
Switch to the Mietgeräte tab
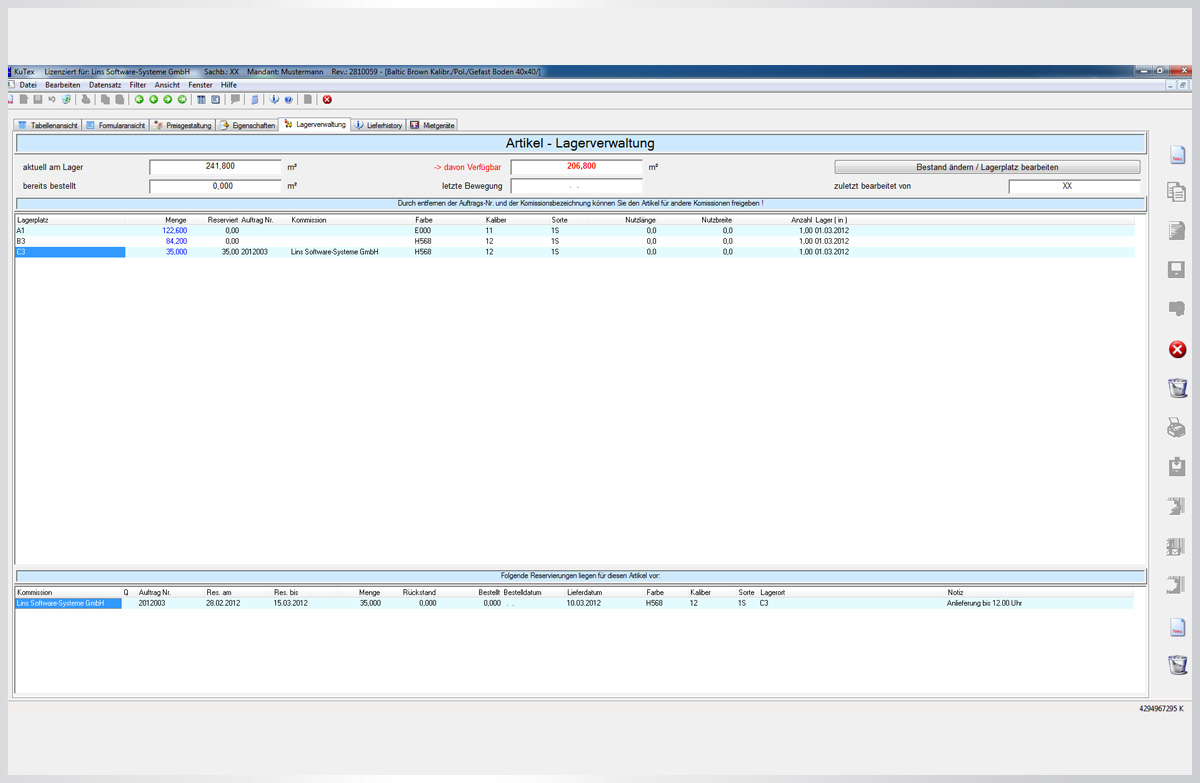click(432, 126)
